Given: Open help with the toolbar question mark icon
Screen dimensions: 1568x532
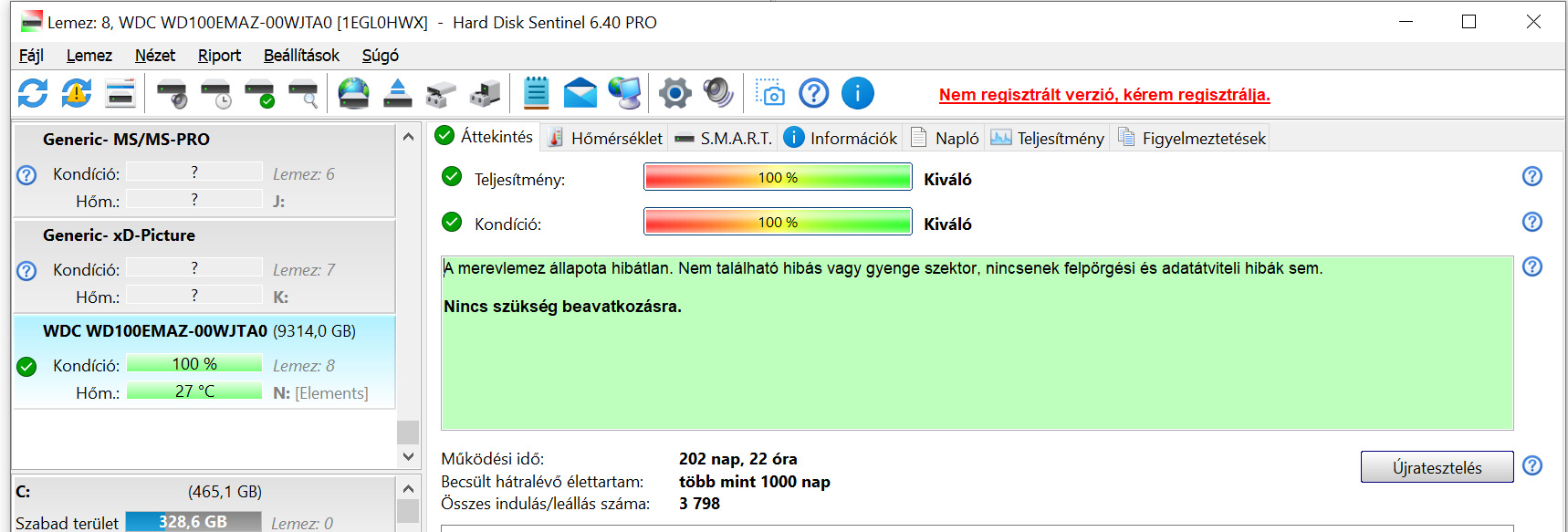Looking at the screenshot, I should 813,93.
